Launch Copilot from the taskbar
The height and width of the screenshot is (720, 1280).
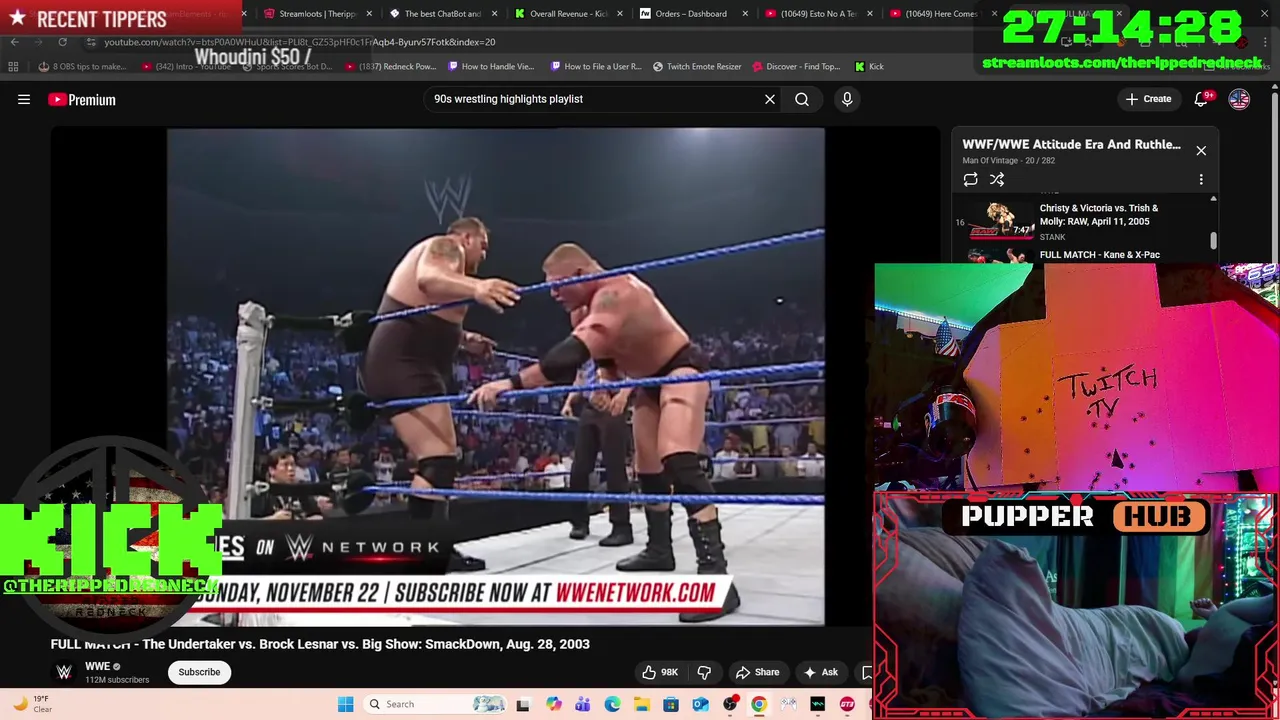pyautogui.click(x=553, y=704)
